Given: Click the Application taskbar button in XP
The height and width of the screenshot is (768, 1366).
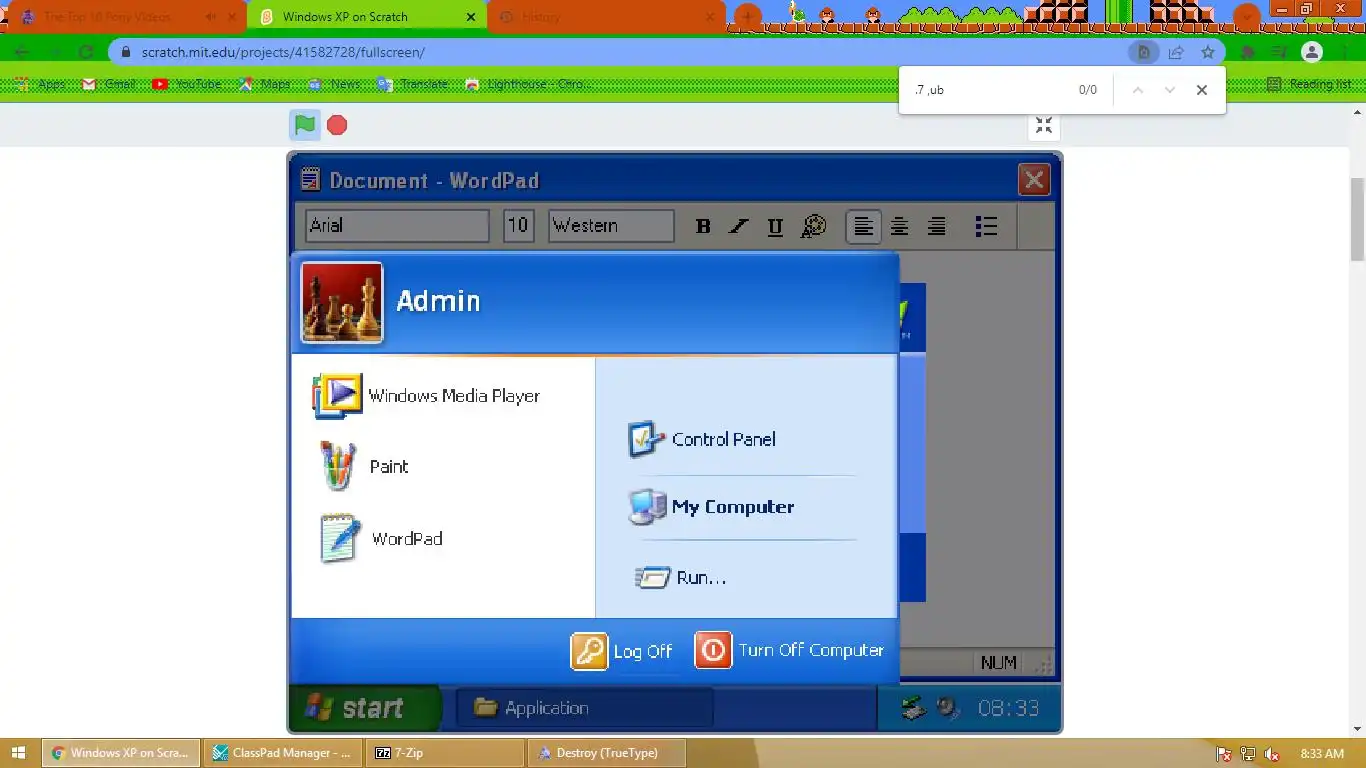Looking at the screenshot, I should pyautogui.click(x=585, y=708).
